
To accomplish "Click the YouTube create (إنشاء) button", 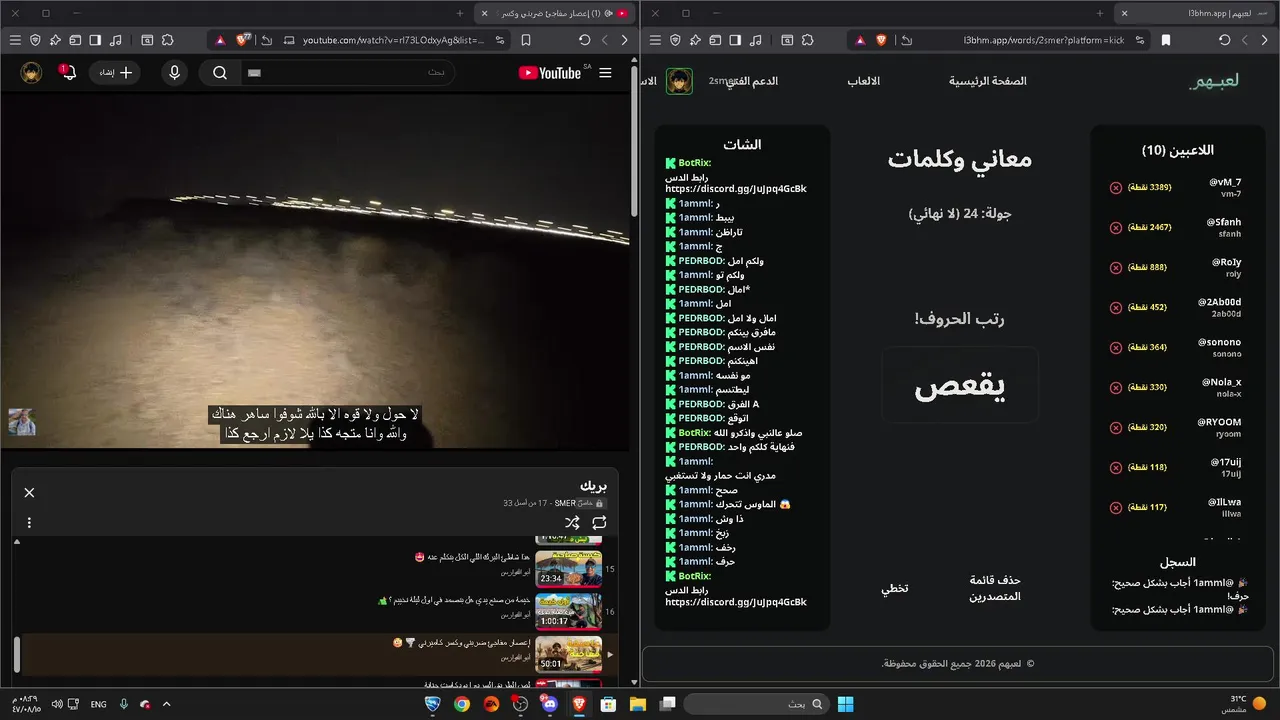I will pyautogui.click(x=115, y=73).
